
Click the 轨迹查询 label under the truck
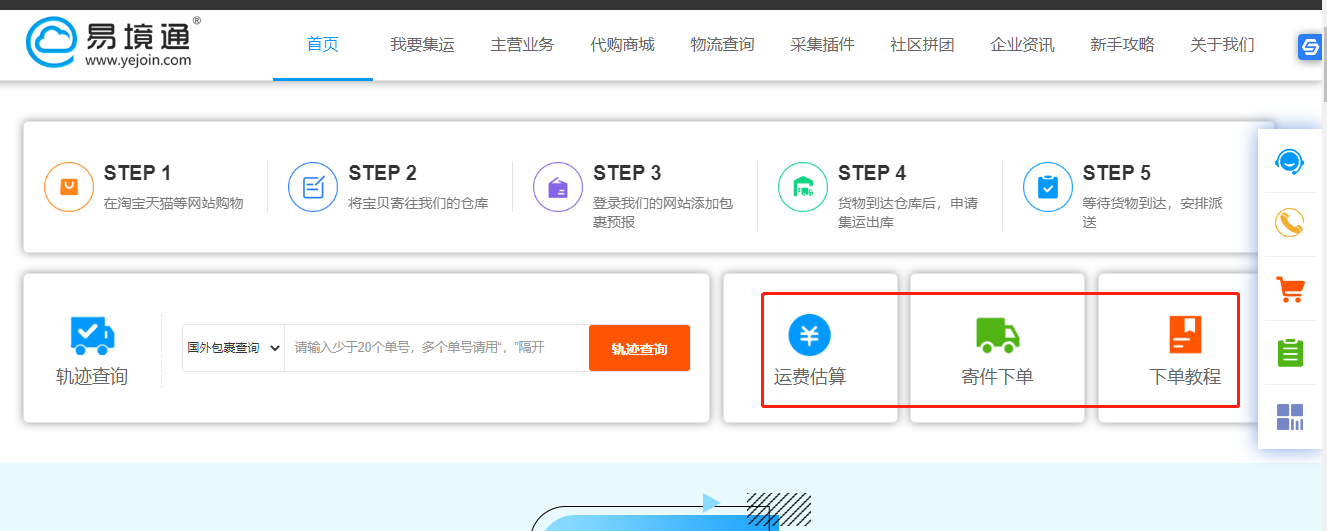[x=92, y=377]
